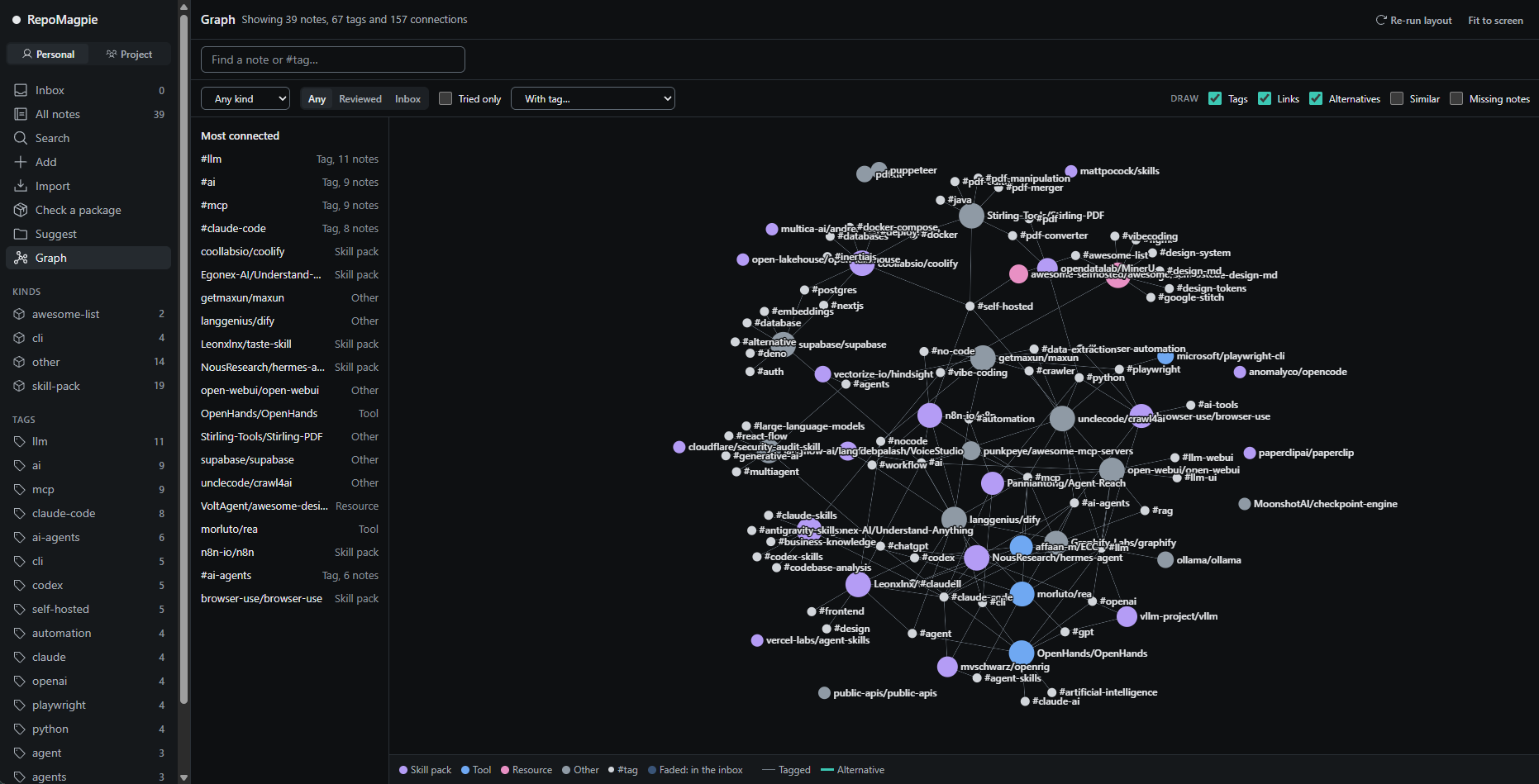Click the ollama/ollama graph node
Screen dimensions: 1539x784
(1165, 559)
